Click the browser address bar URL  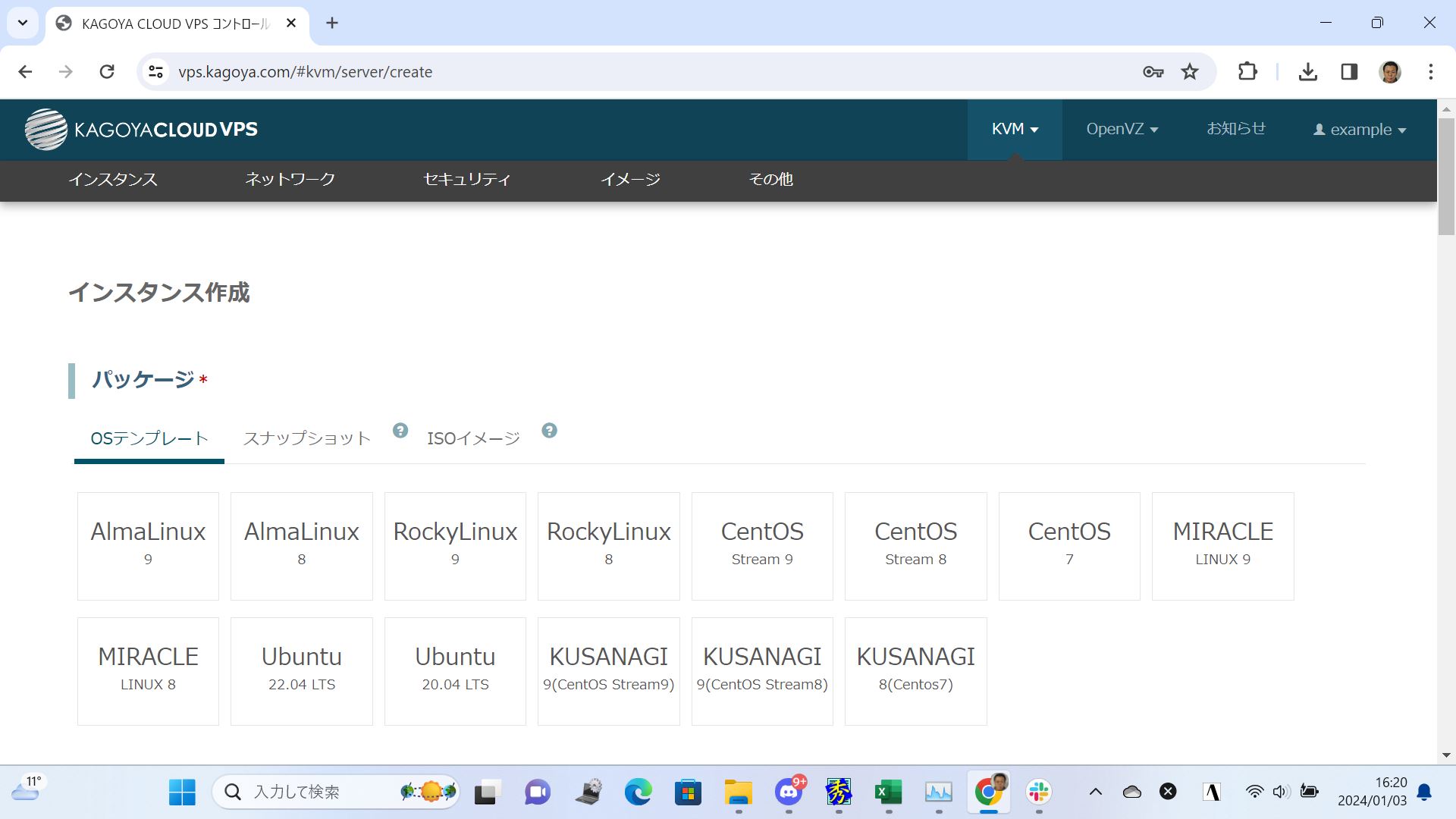305,72
